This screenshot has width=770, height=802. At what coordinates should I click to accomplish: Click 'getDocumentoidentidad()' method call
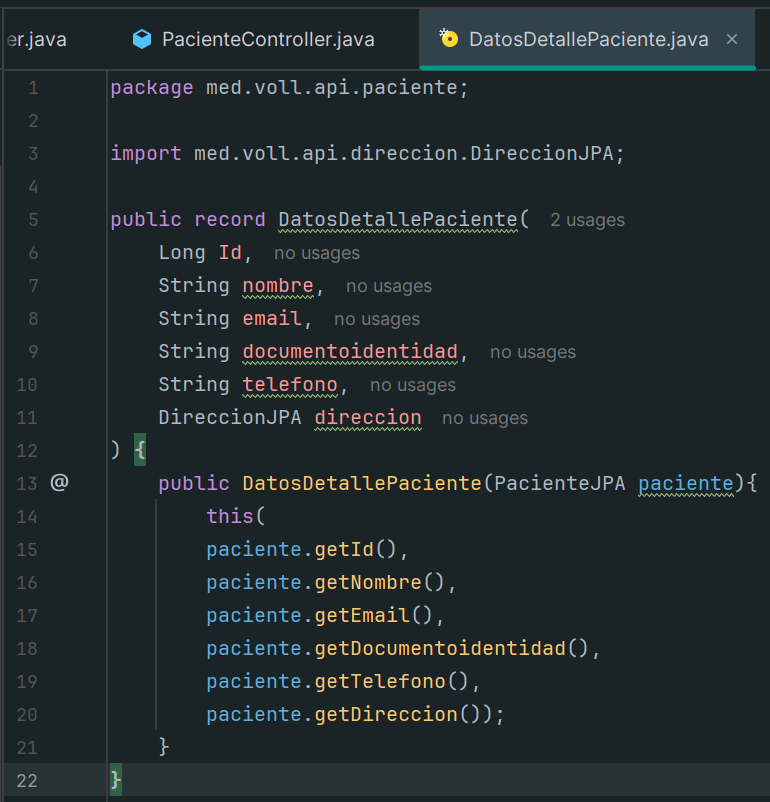coord(451,649)
